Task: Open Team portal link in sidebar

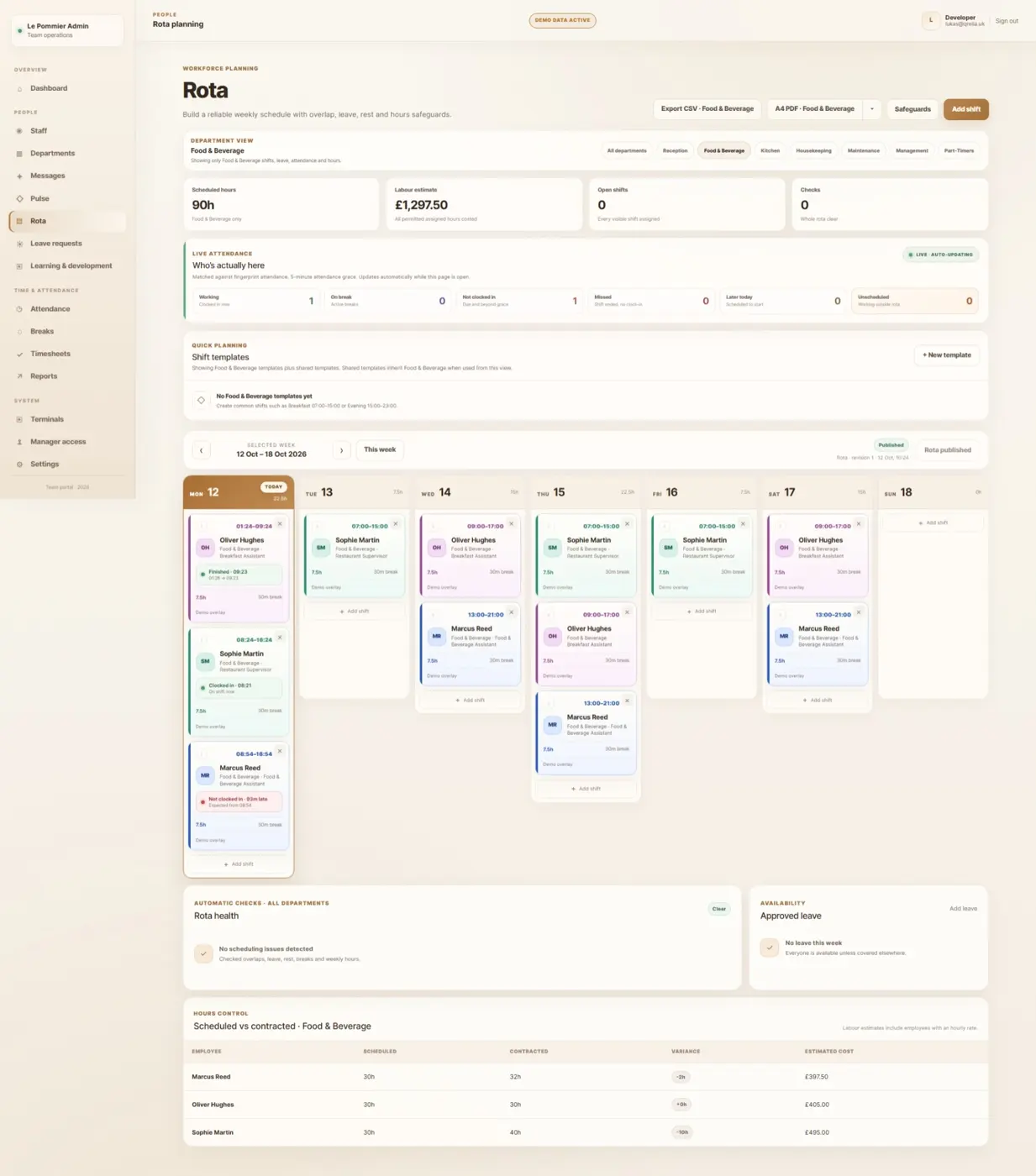Action: click(x=67, y=487)
